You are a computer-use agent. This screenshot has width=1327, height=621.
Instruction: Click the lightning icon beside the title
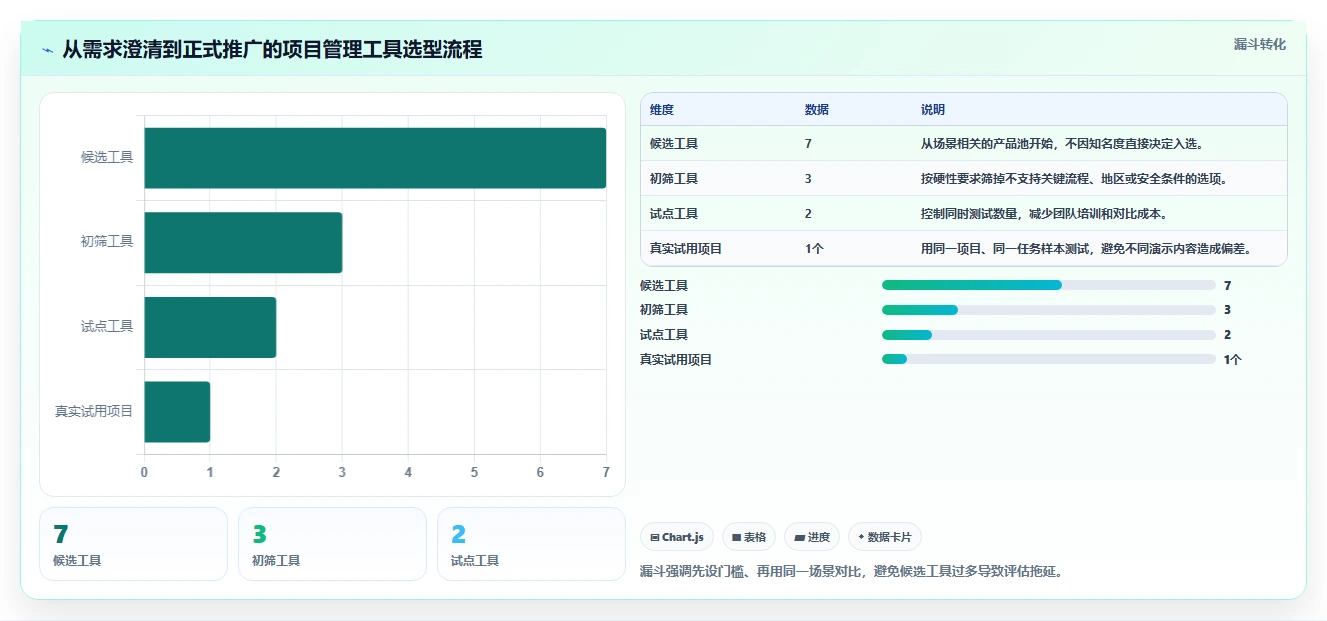pyautogui.click(x=48, y=49)
